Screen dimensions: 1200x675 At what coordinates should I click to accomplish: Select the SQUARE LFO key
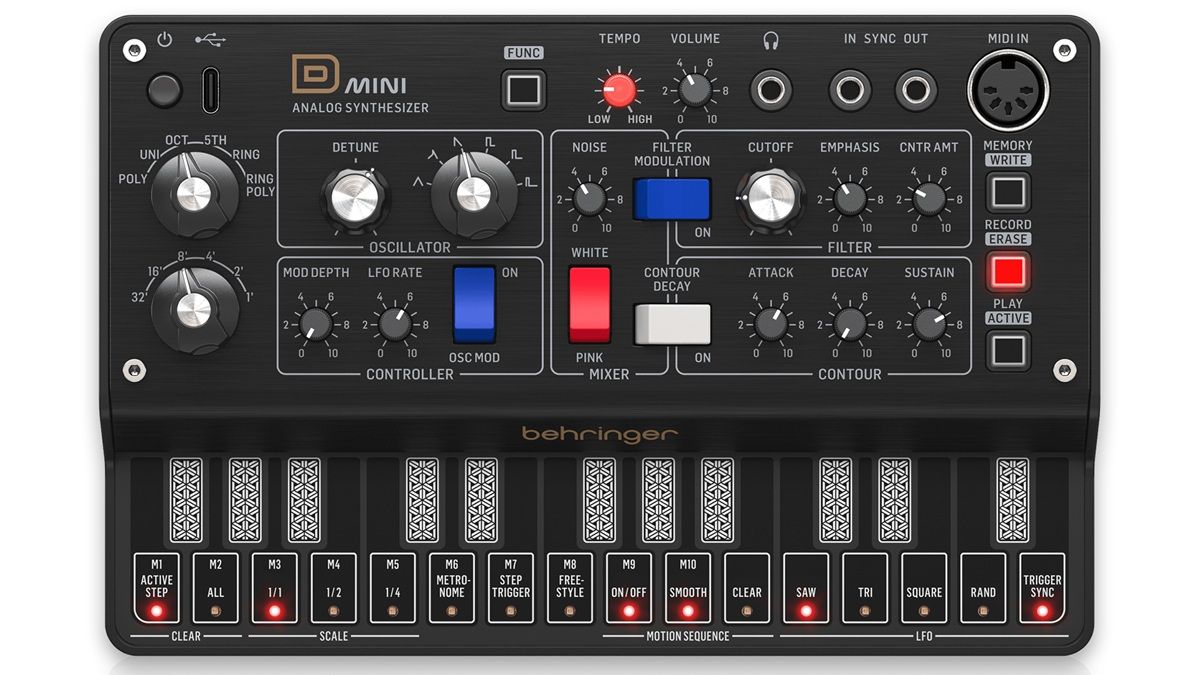pyautogui.click(x=923, y=588)
